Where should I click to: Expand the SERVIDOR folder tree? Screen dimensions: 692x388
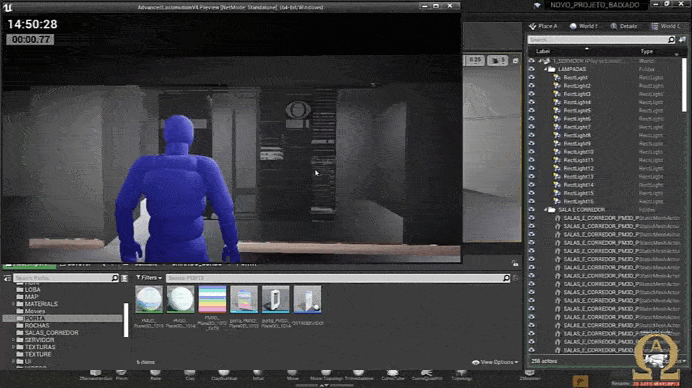[x=13, y=340]
